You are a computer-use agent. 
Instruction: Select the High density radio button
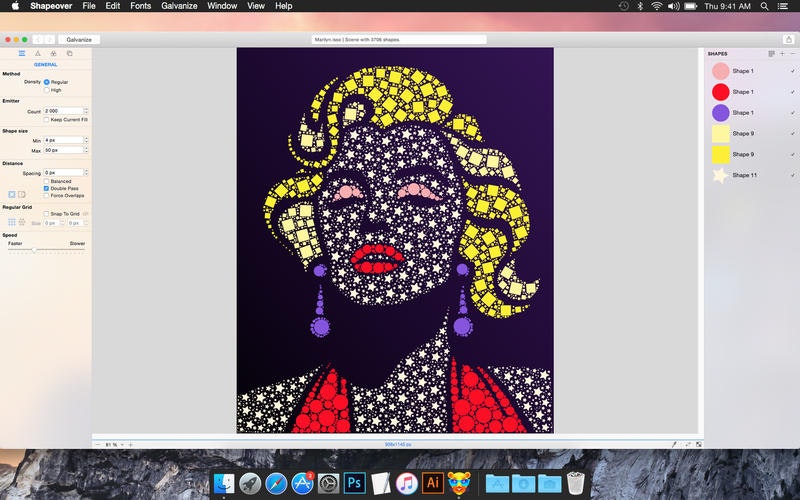46,90
